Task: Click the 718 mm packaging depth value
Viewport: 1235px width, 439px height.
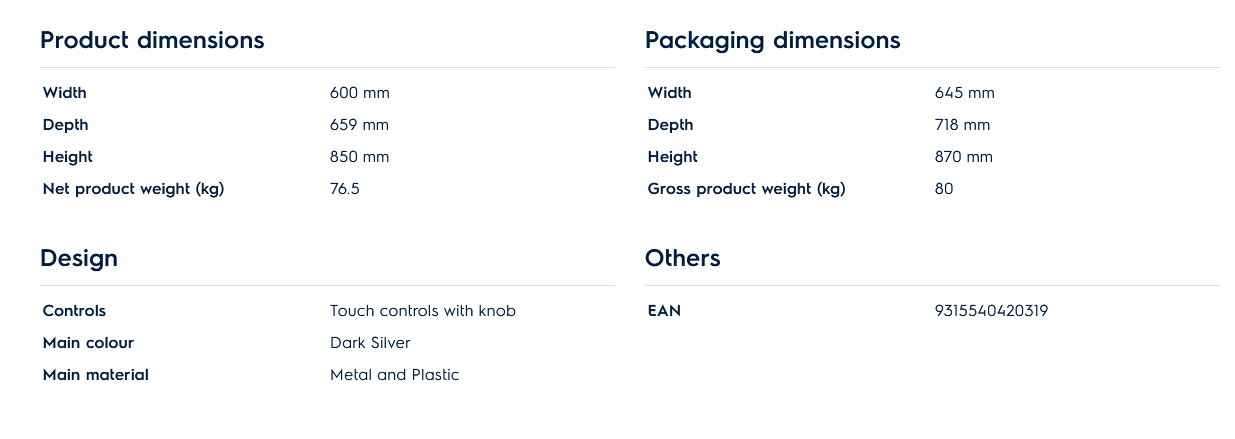Action: pos(962,125)
